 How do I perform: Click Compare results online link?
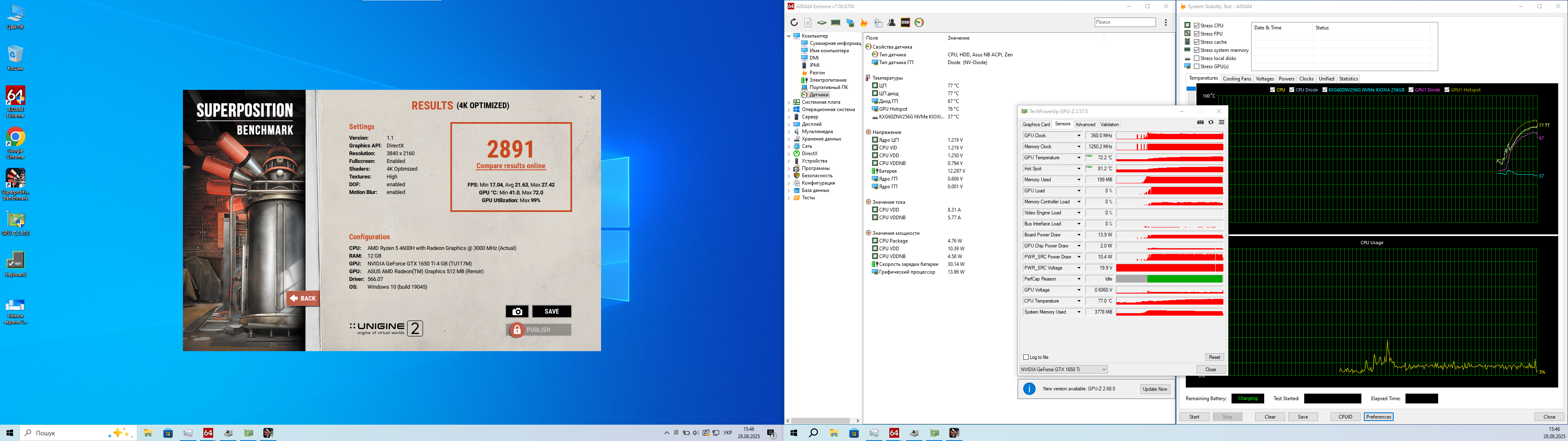511,166
